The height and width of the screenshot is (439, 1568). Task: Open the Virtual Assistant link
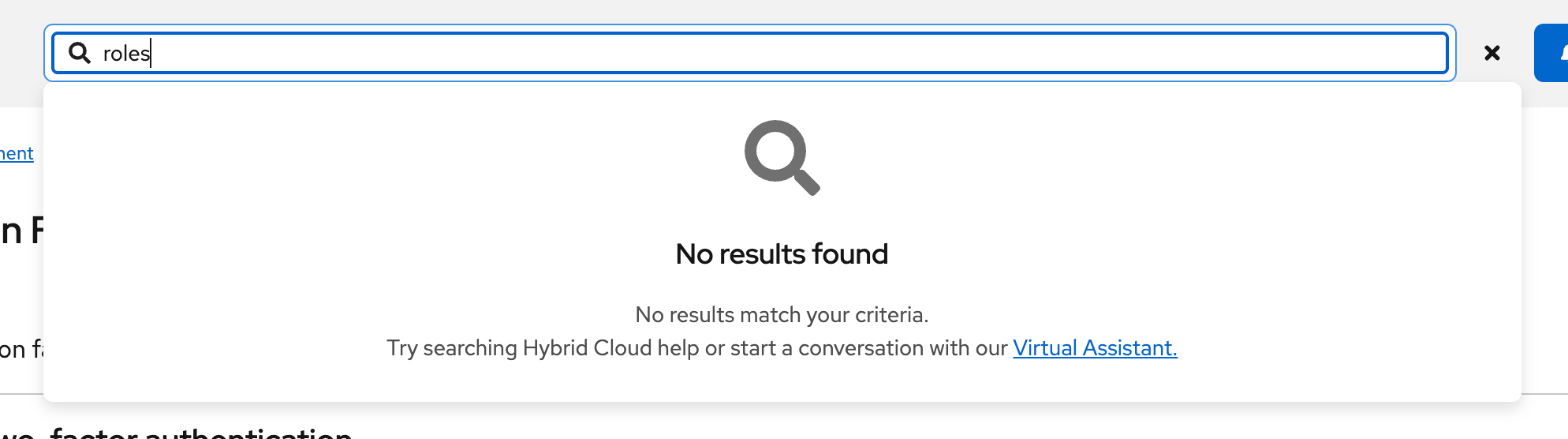point(1094,348)
